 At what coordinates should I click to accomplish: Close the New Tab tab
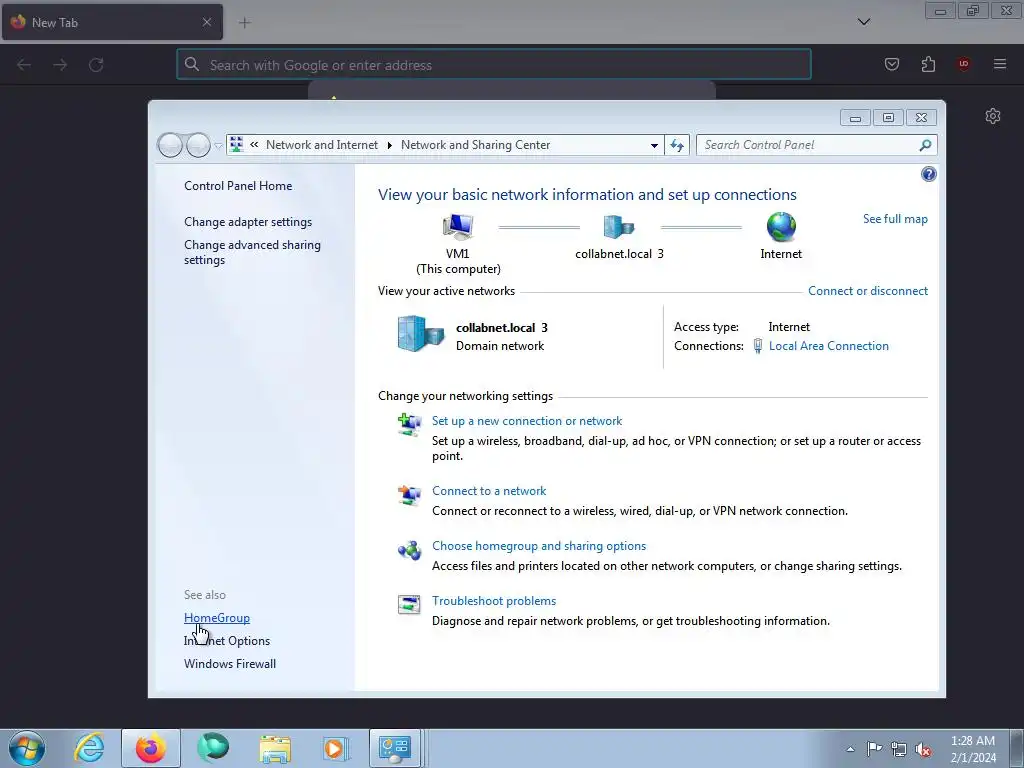206,22
